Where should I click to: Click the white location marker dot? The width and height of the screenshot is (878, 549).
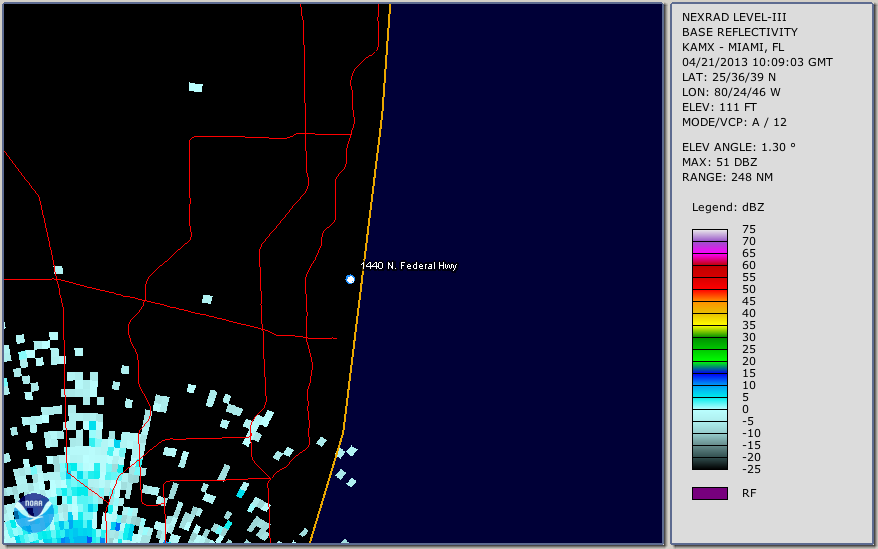[x=350, y=279]
